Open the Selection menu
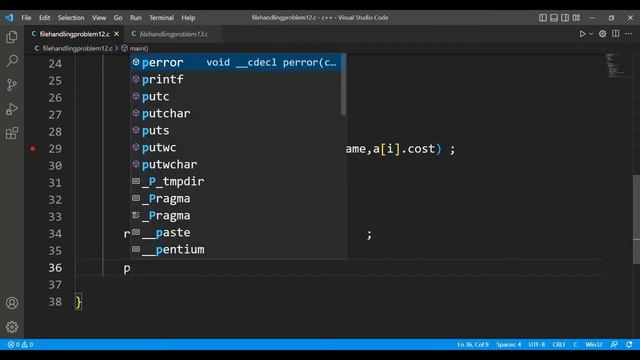 (x=71, y=18)
